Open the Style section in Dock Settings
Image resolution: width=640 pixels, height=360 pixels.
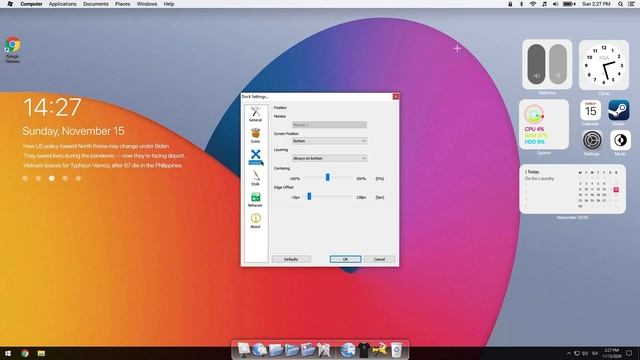pyautogui.click(x=256, y=178)
